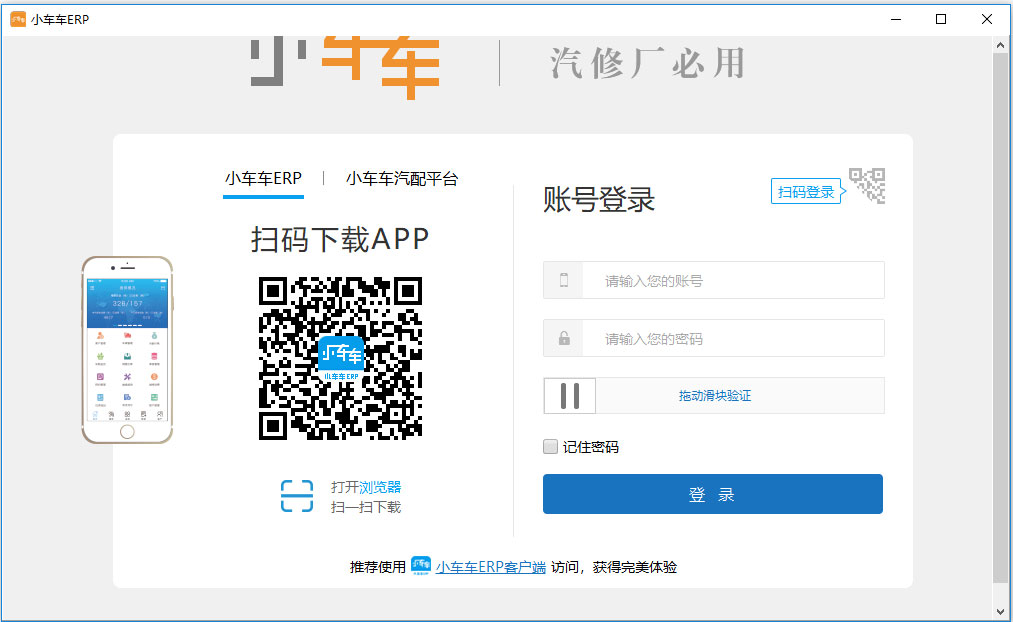Click the 扫码登录 label button
The image size is (1013, 622).
(x=807, y=192)
